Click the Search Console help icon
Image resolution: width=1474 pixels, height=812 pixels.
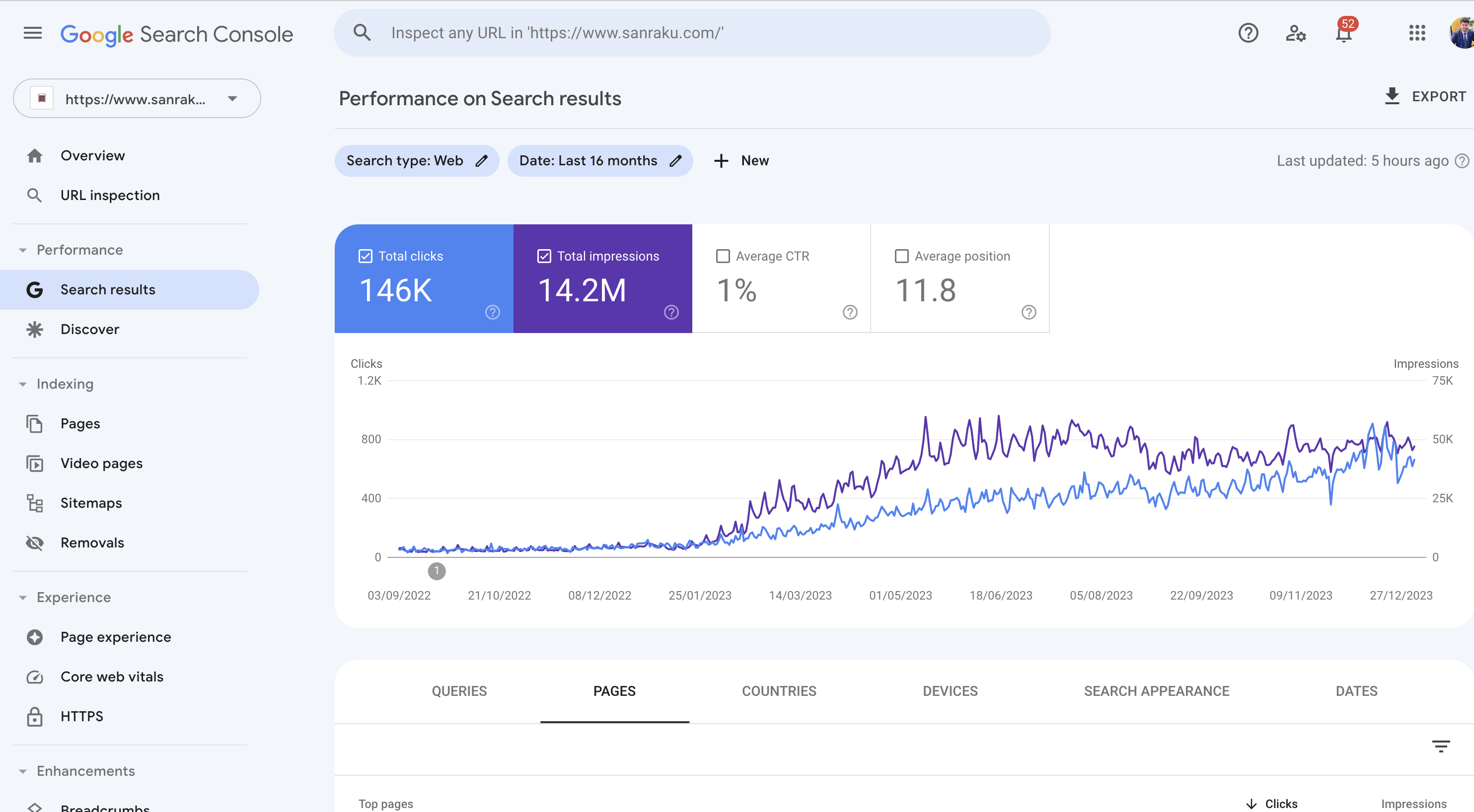tap(1247, 33)
